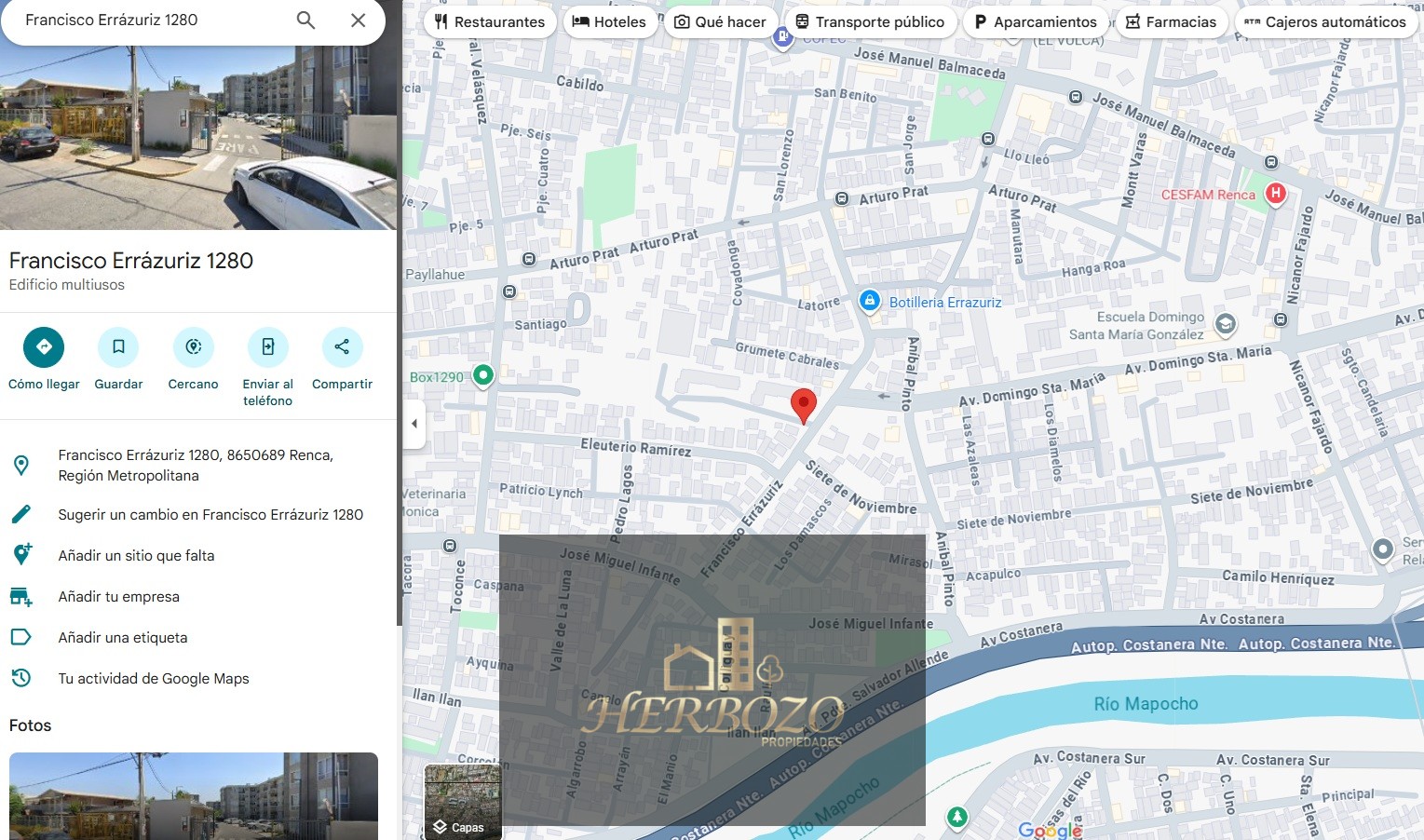
Task: Select the Farmacias category chip
Action: tap(1171, 21)
